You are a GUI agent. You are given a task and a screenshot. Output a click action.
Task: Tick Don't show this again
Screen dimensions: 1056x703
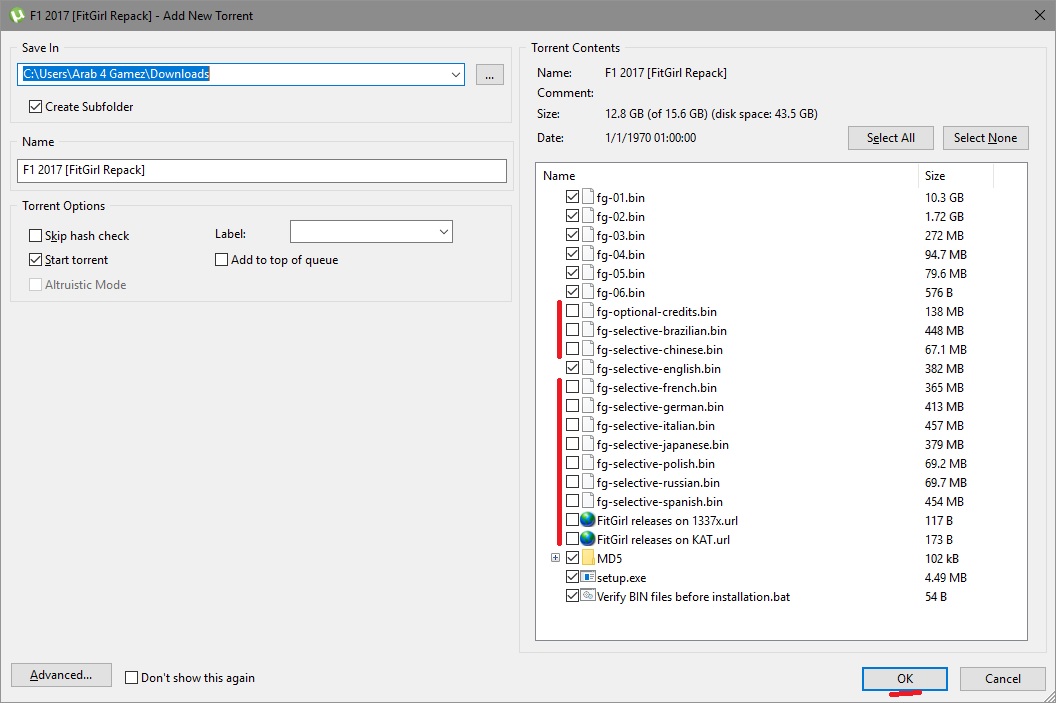click(x=132, y=678)
